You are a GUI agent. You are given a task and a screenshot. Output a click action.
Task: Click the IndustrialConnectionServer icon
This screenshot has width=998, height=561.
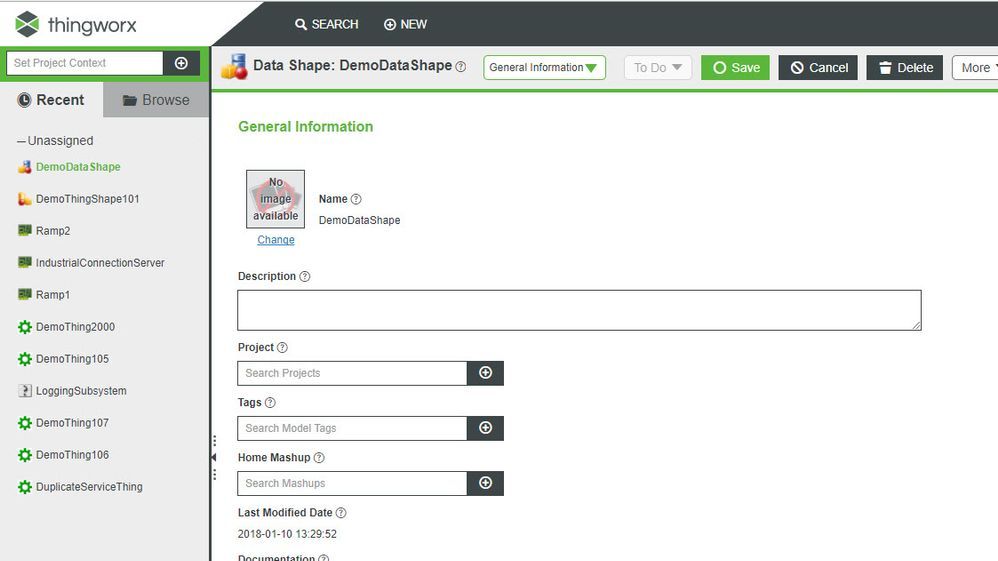(25, 262)
